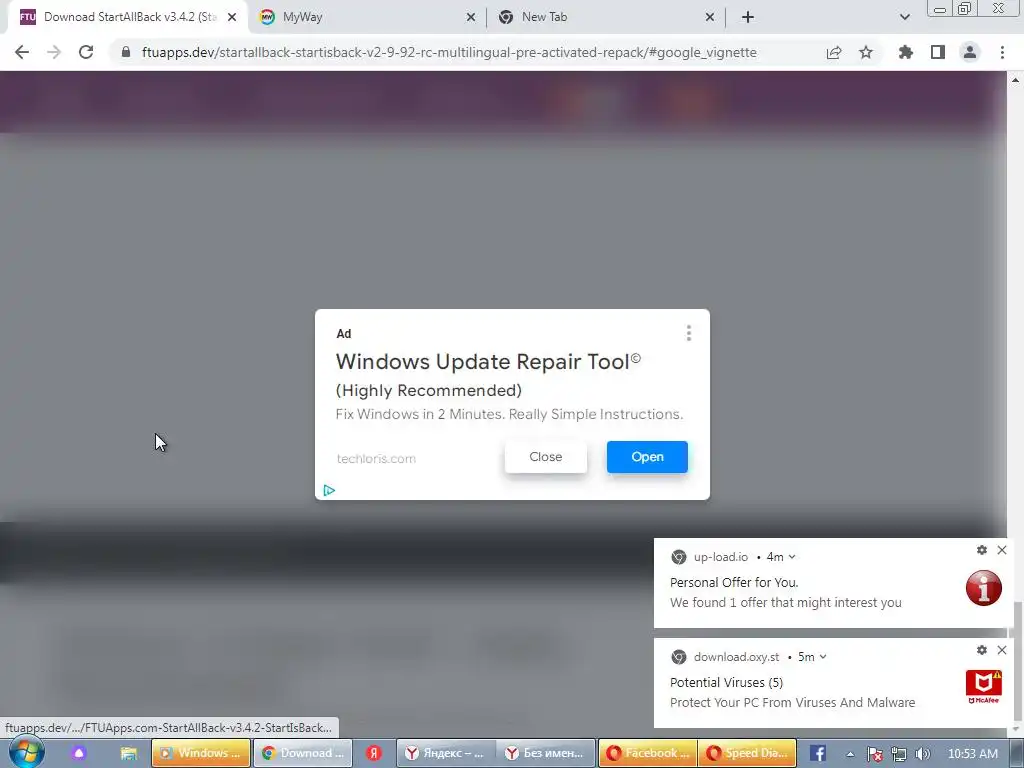Viewport: 1024px width, 768px height.
Task: Go back using the browser back arrow
Action: coord(22,52)
